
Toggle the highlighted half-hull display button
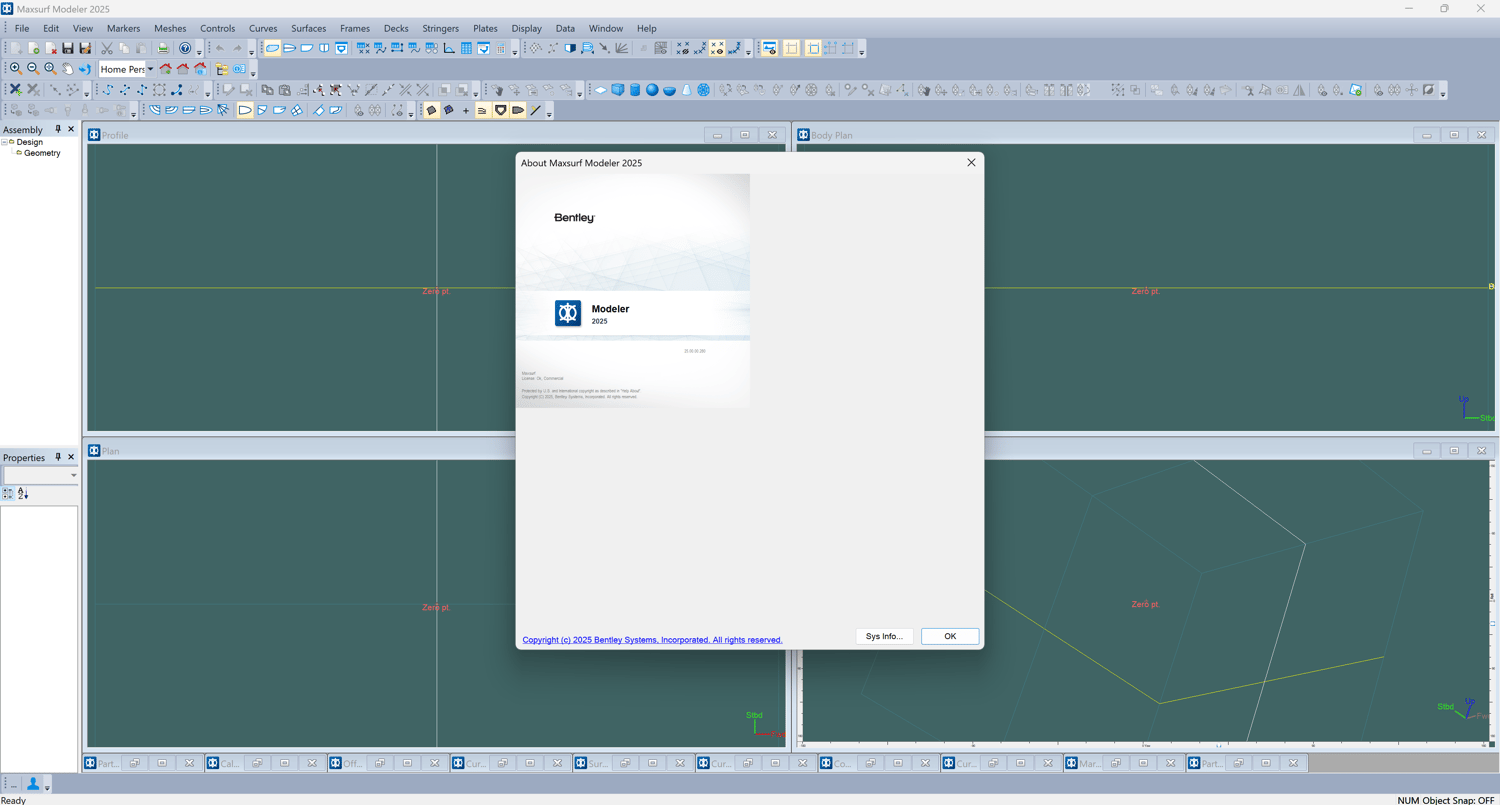coord(518,110)
